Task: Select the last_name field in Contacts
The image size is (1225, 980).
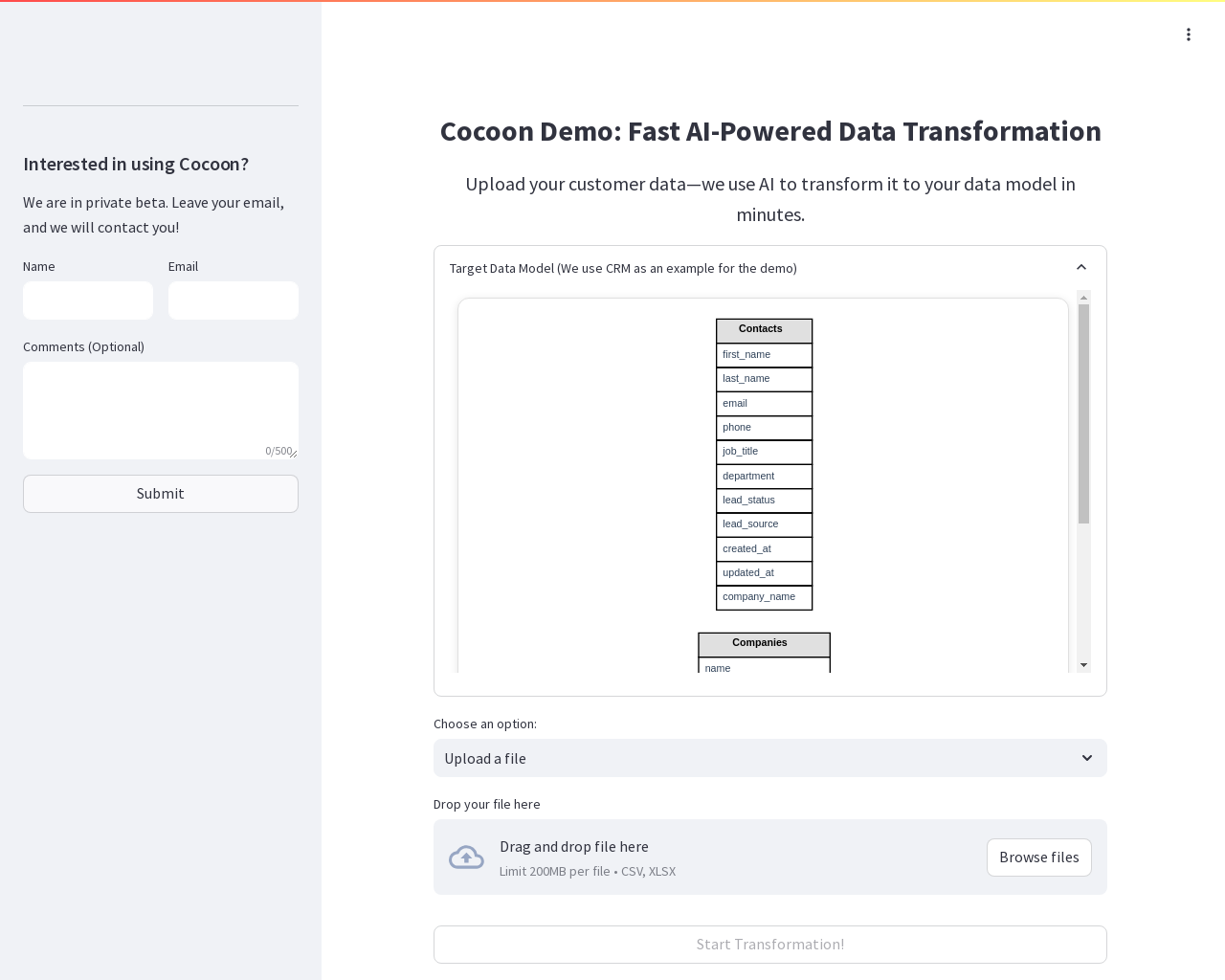Action: tap(764, 379)
